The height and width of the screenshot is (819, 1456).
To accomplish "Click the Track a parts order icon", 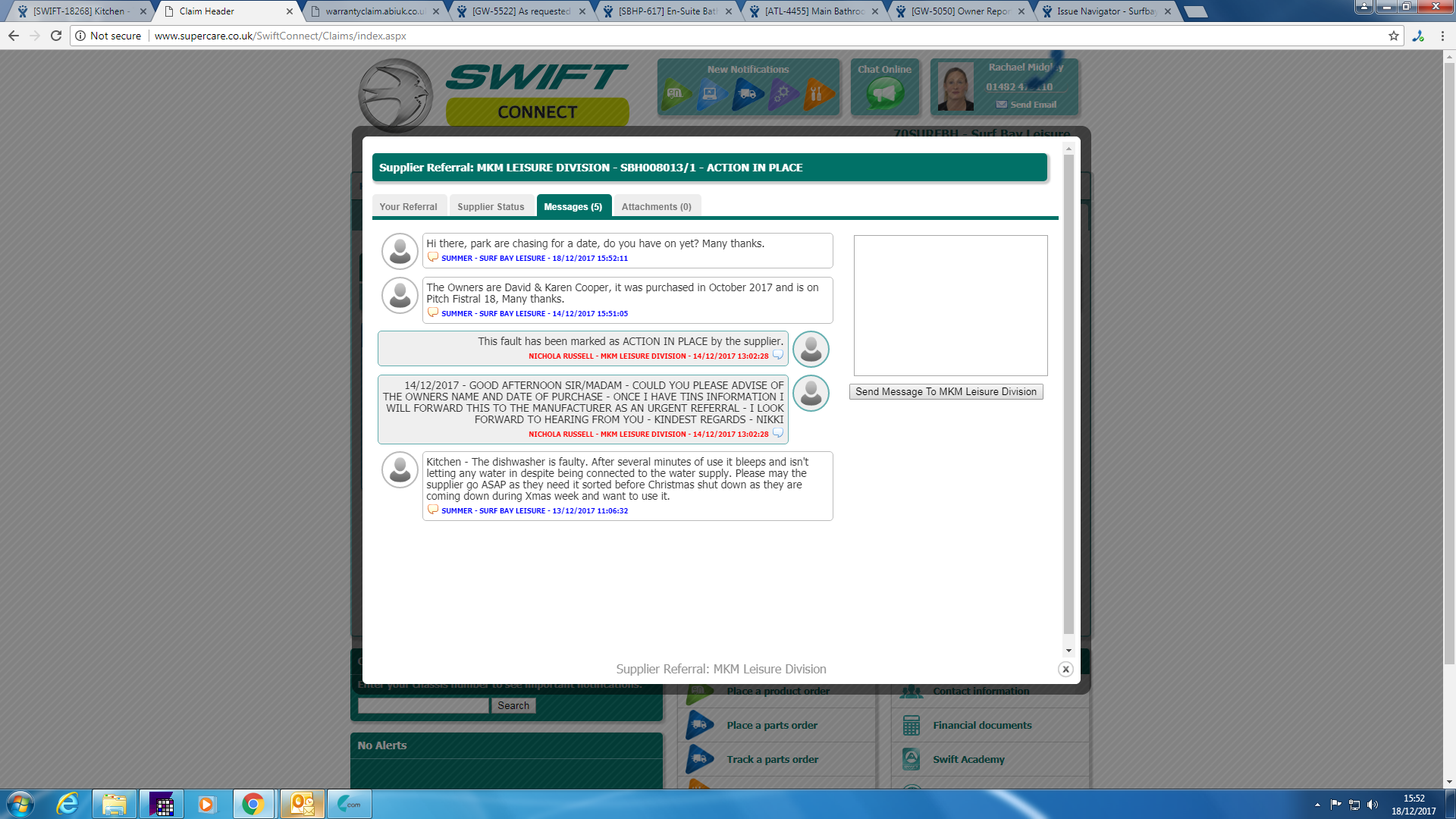I will (x=700, y=759).
